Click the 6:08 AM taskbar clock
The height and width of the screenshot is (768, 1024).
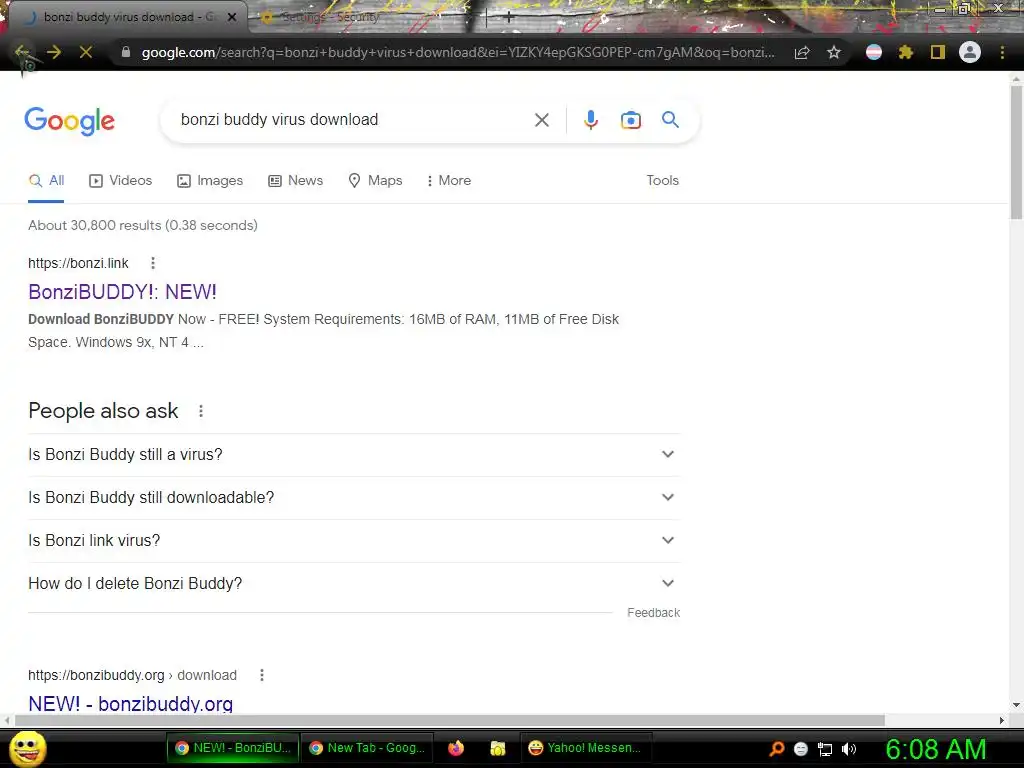tap(936, 749)
